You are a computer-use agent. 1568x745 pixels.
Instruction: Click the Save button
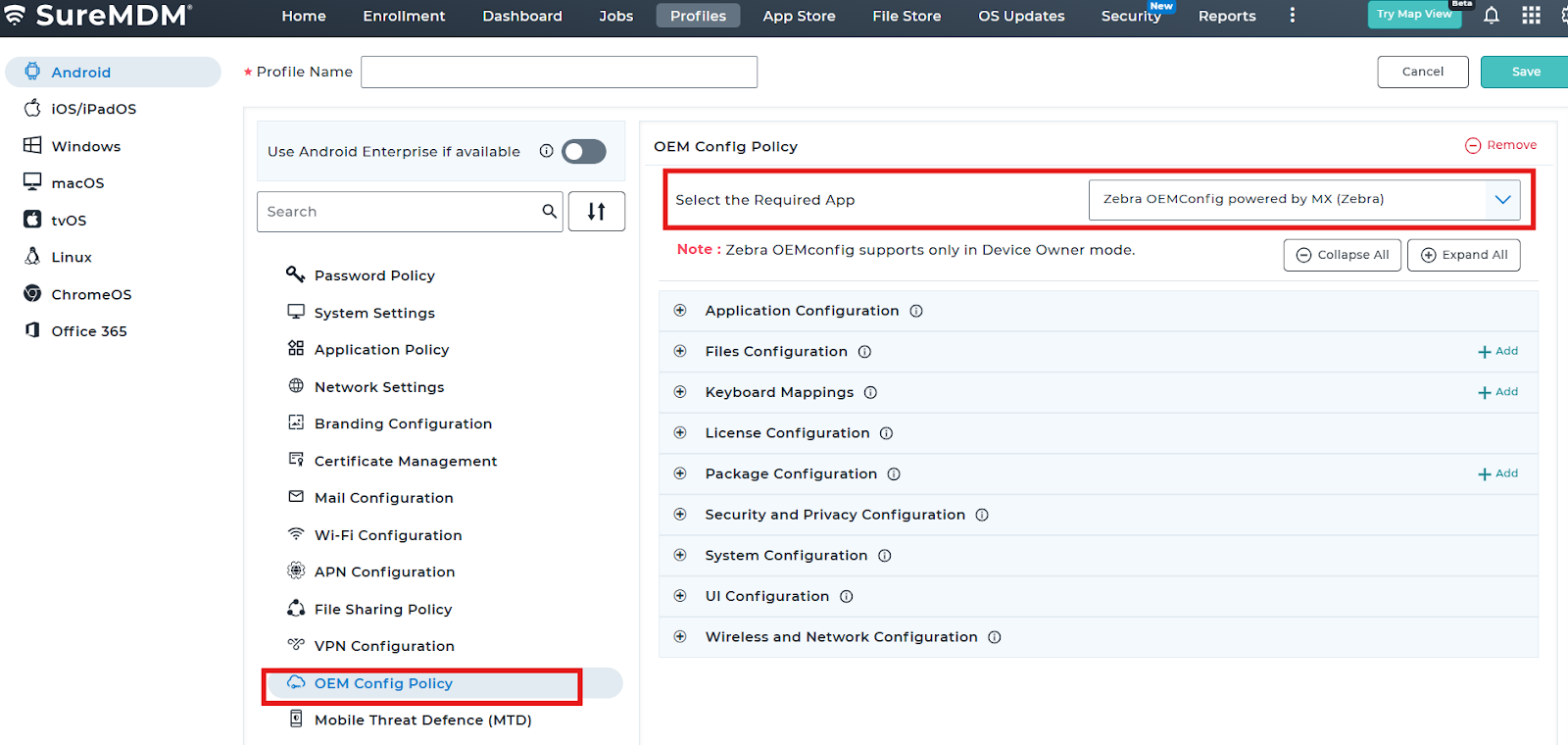coord(1525,72)
